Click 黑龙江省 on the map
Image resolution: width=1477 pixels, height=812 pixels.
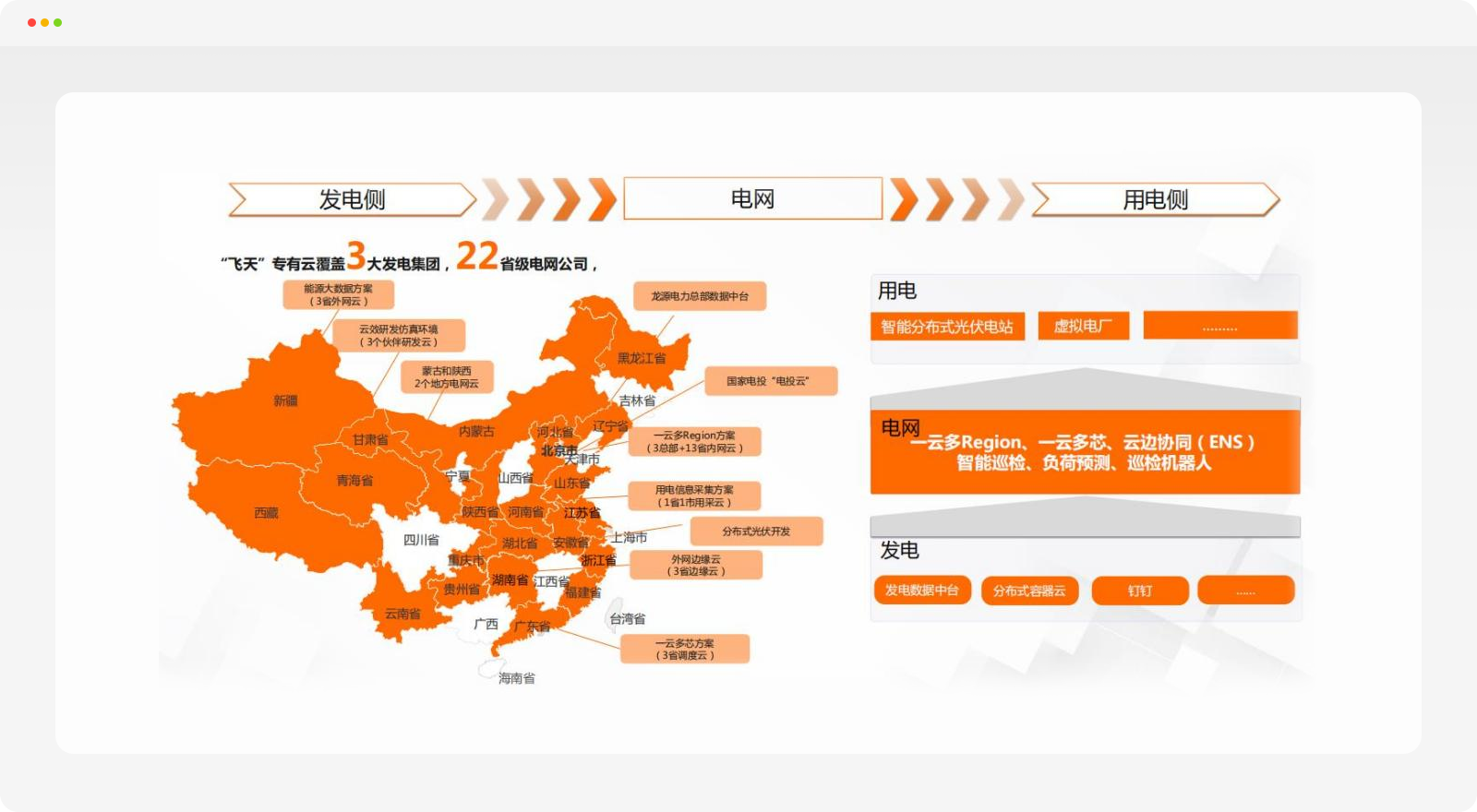(641, 358)
